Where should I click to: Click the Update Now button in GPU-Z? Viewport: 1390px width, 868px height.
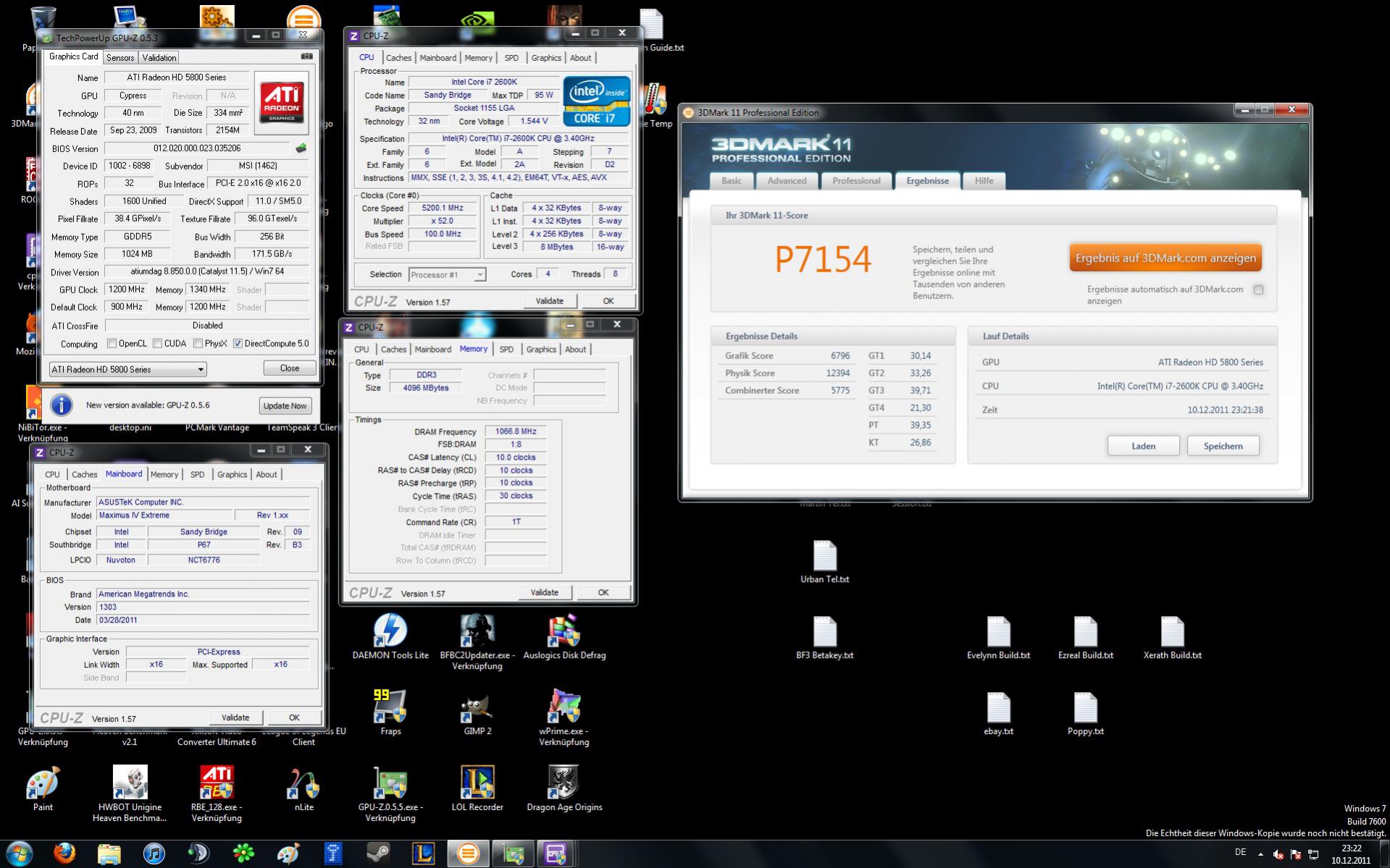click(x=285, y=406)
